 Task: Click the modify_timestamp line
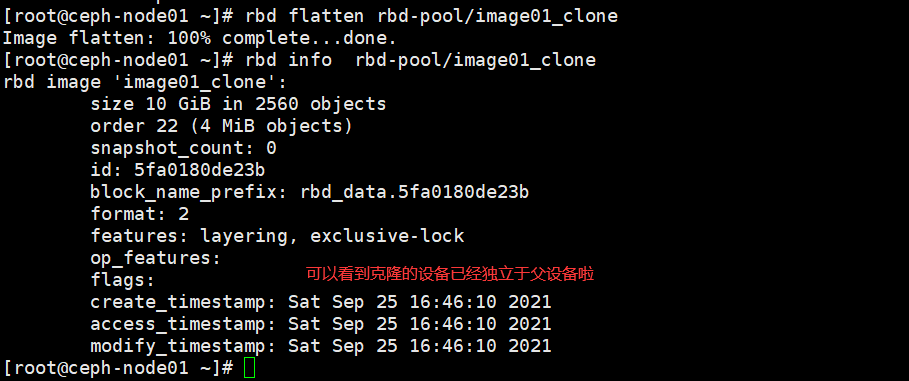click(321, 347)
